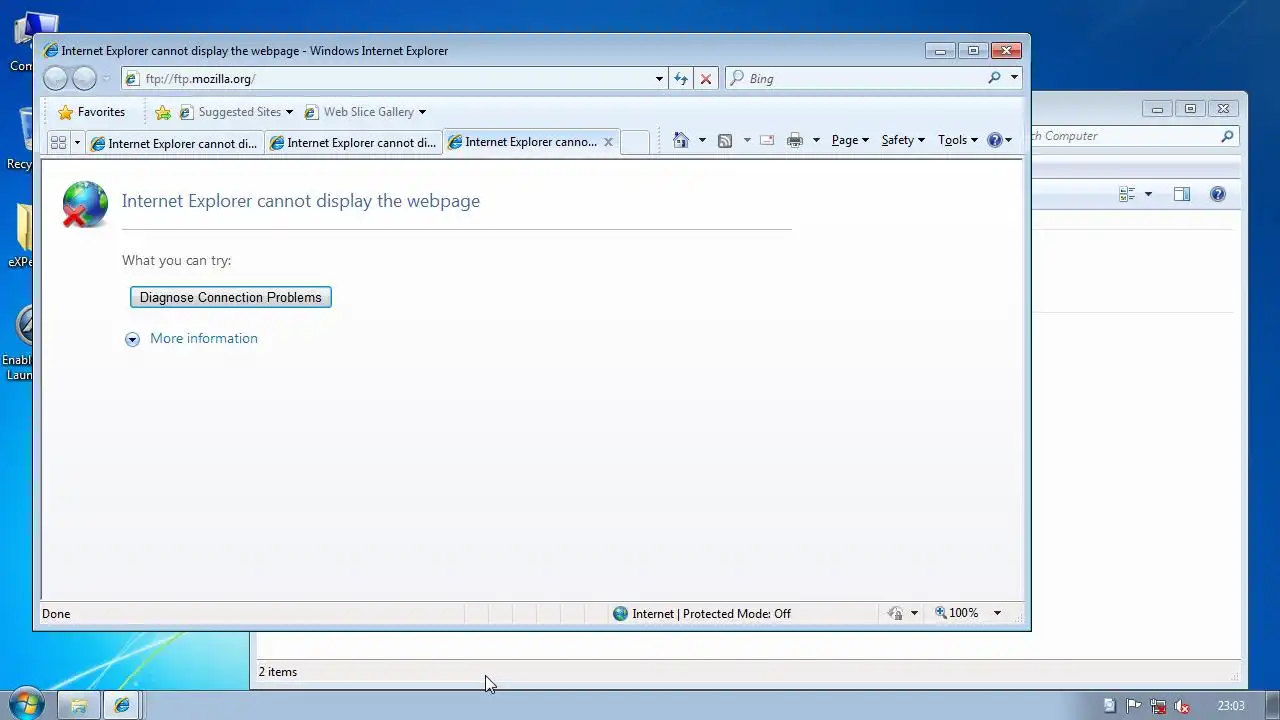The width and height of the screenshot is (1280, 720).
Task: Click the Forward navigation button
Action: [84, 78]
